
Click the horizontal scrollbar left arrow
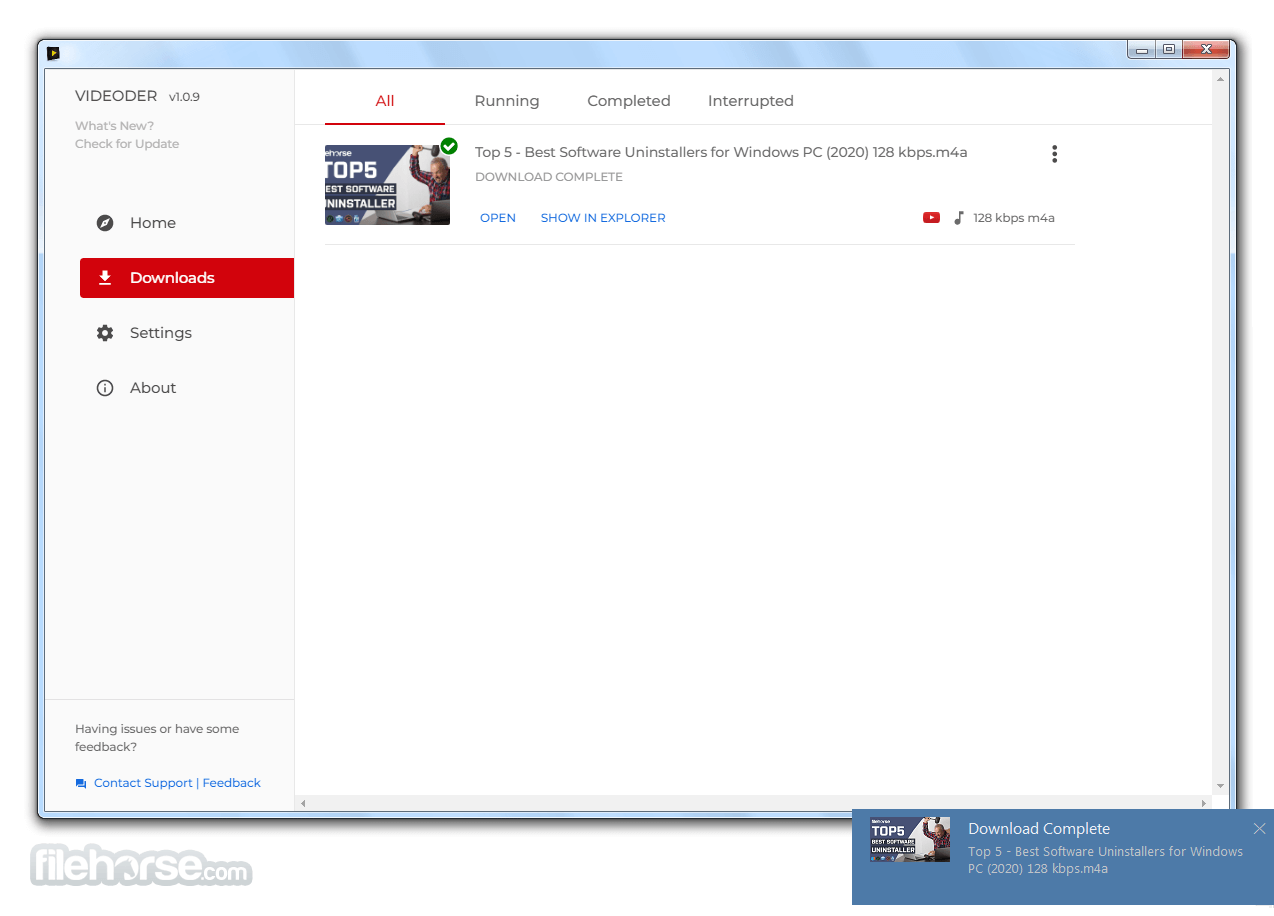(304, 803)
